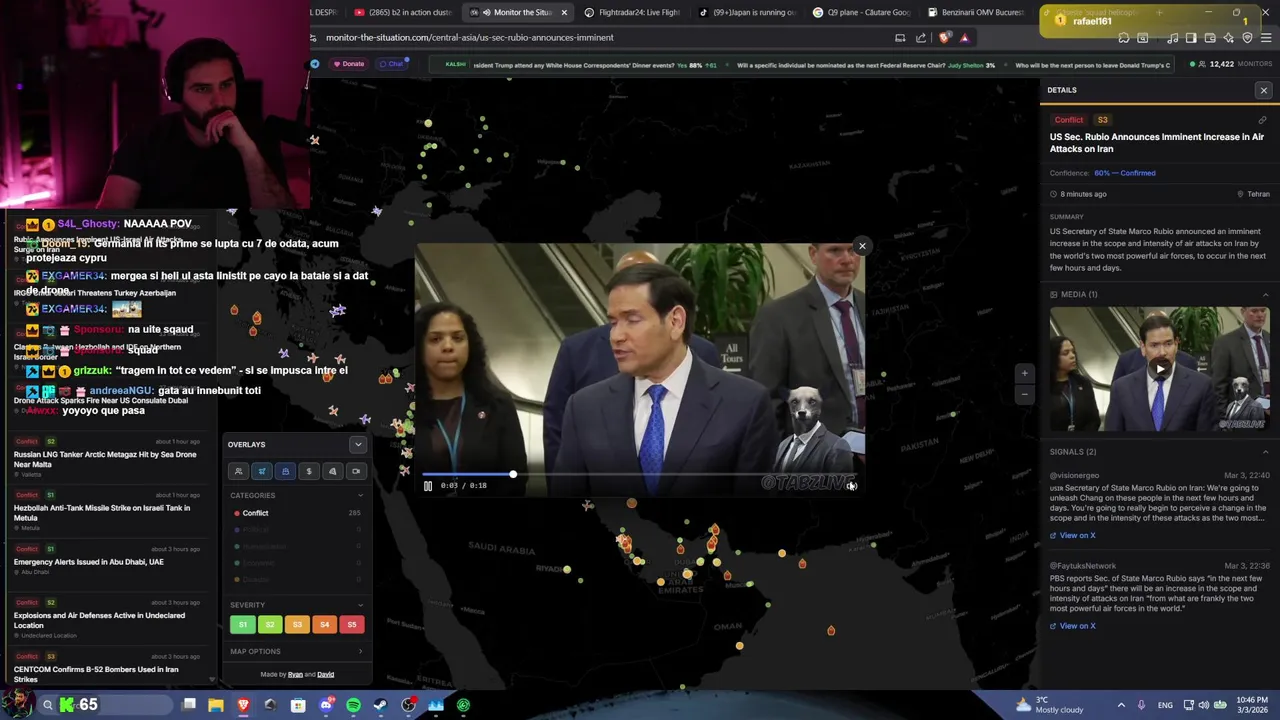Open Brave Rewards triangle icon
This screenshot has width=1280, height=720.
coord(964,38)
